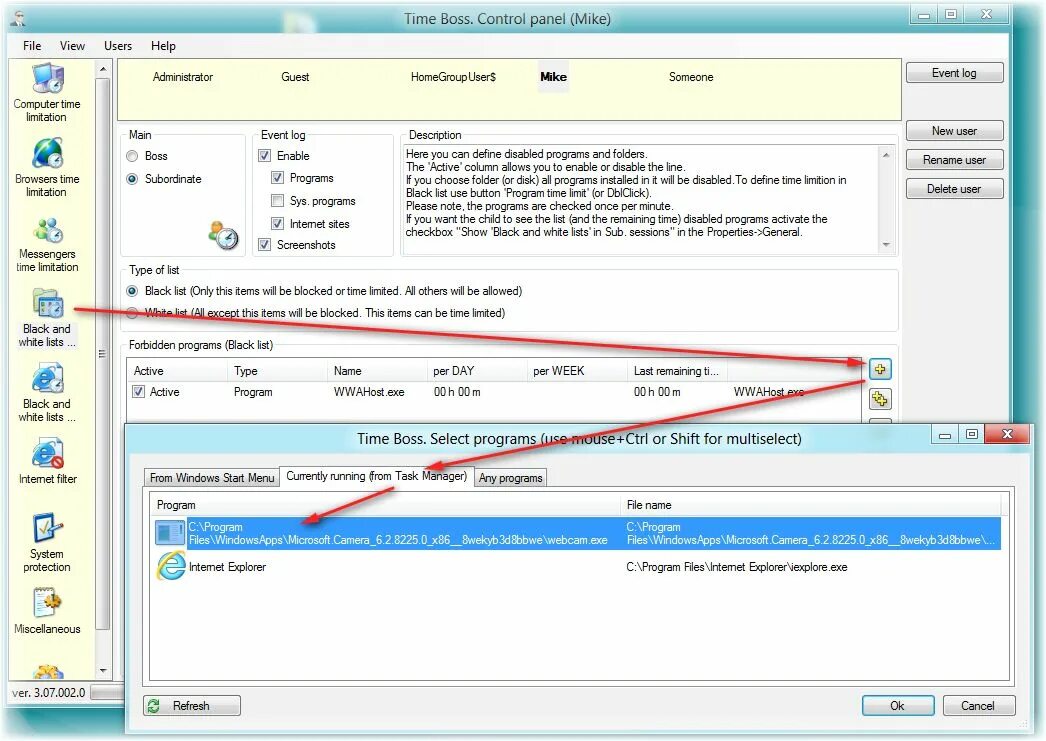
Task: Click the Last remaining time column header
Action: 677,371
